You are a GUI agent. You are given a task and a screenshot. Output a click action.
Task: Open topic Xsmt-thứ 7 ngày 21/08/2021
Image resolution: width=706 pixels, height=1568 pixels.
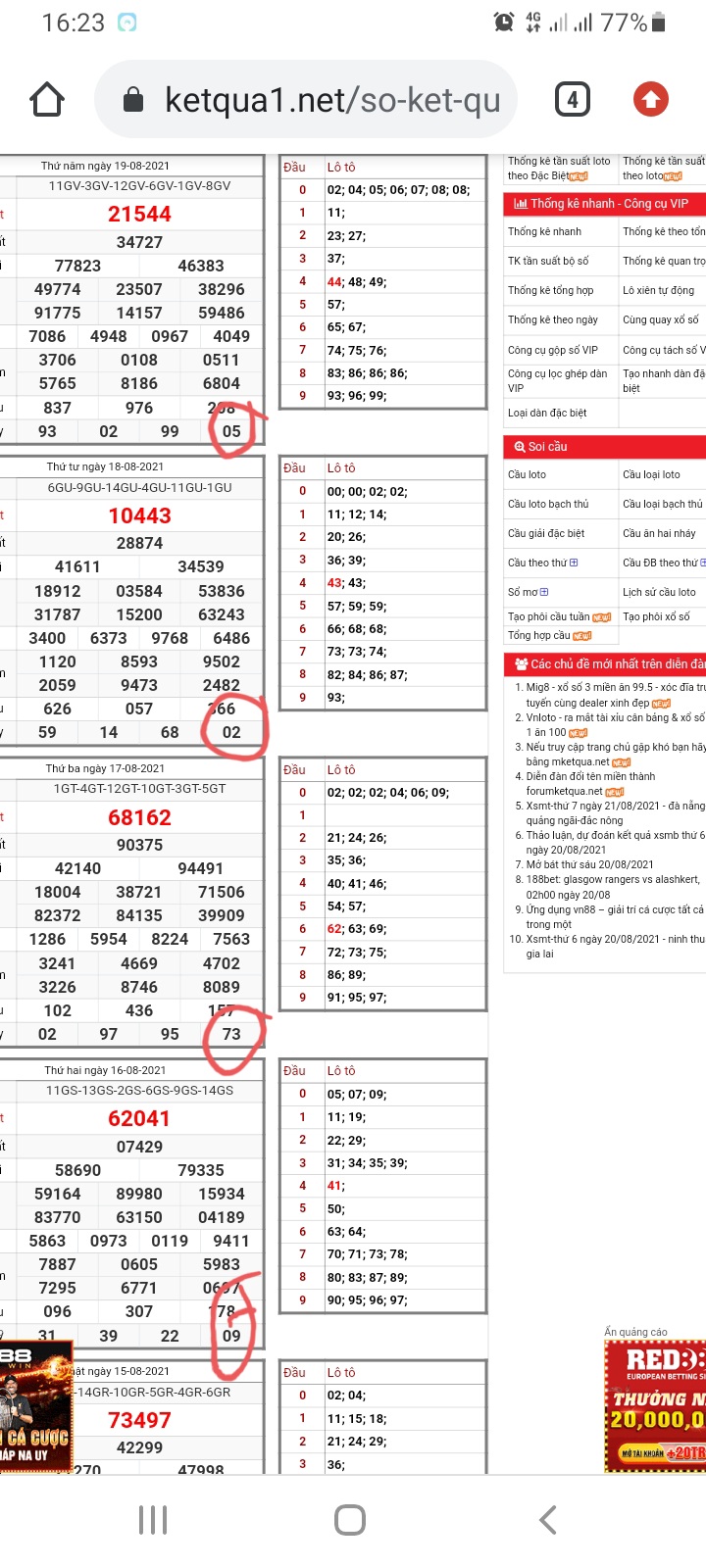coord(615,812)
